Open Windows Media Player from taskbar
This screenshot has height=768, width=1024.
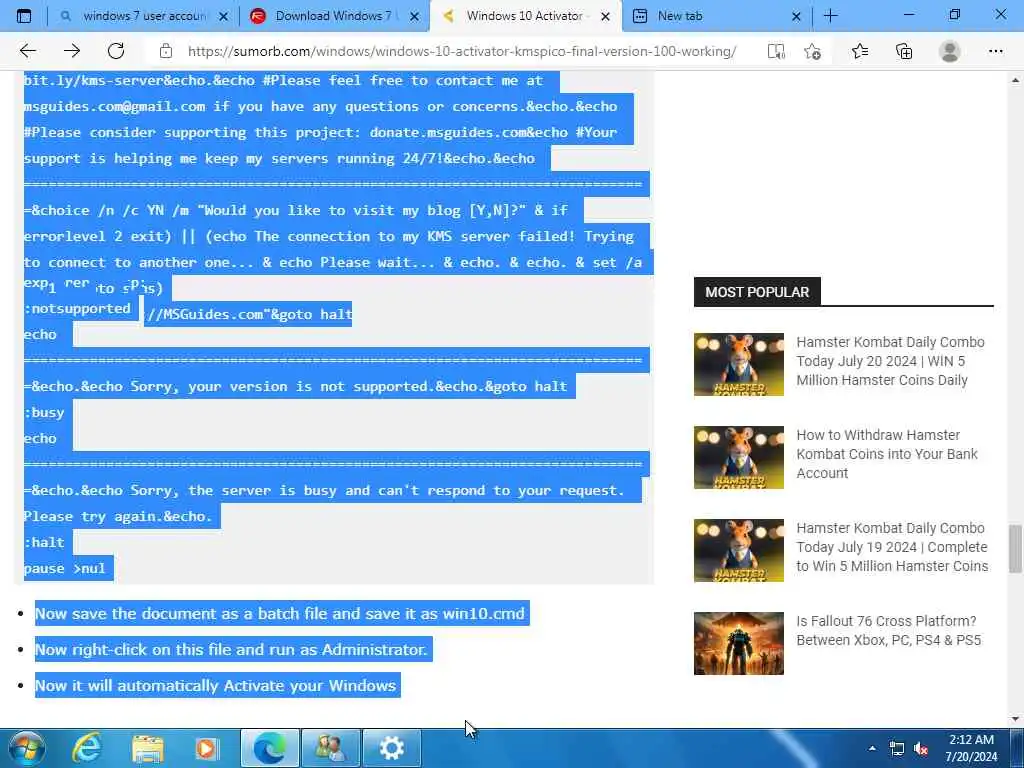(208, 748)
